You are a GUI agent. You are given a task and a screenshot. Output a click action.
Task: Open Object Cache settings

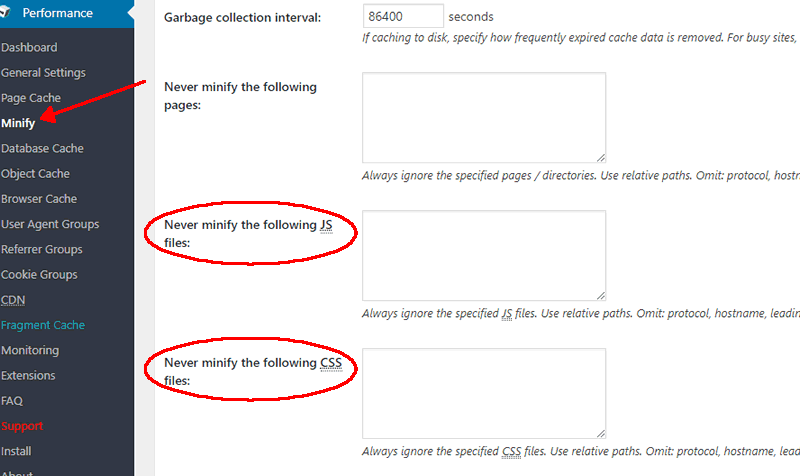click(35, 173)
